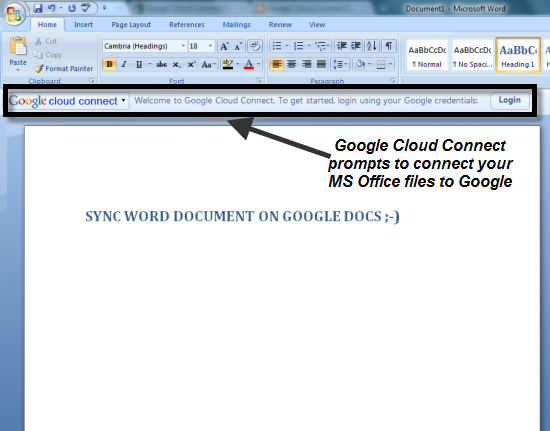The height and width of the screenshot is (431, 550).
Task: Switch to the Insert tab
Action: pyautogui.click(x=83, y=25)
